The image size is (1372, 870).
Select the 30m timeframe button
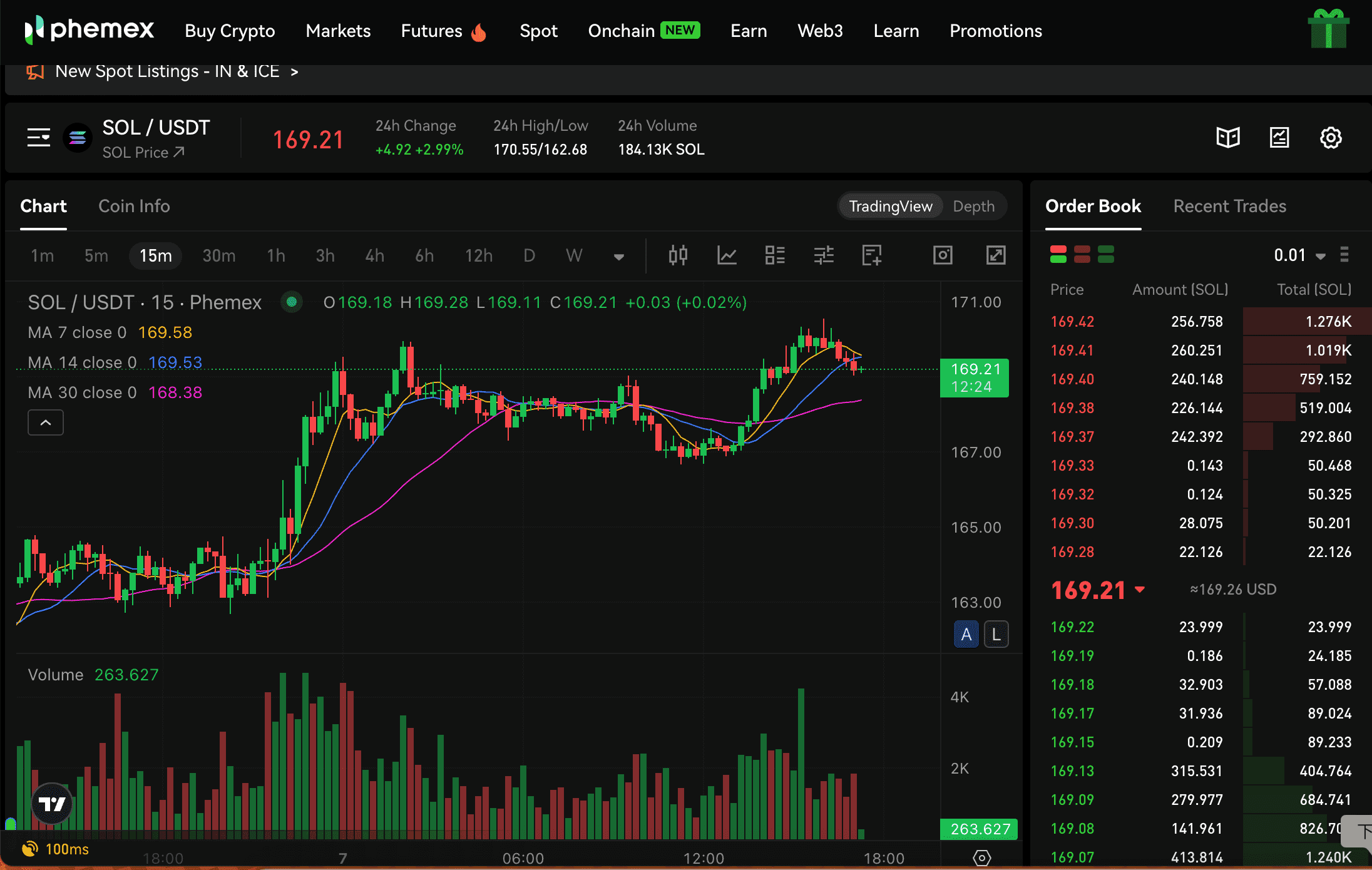(219, 255)
